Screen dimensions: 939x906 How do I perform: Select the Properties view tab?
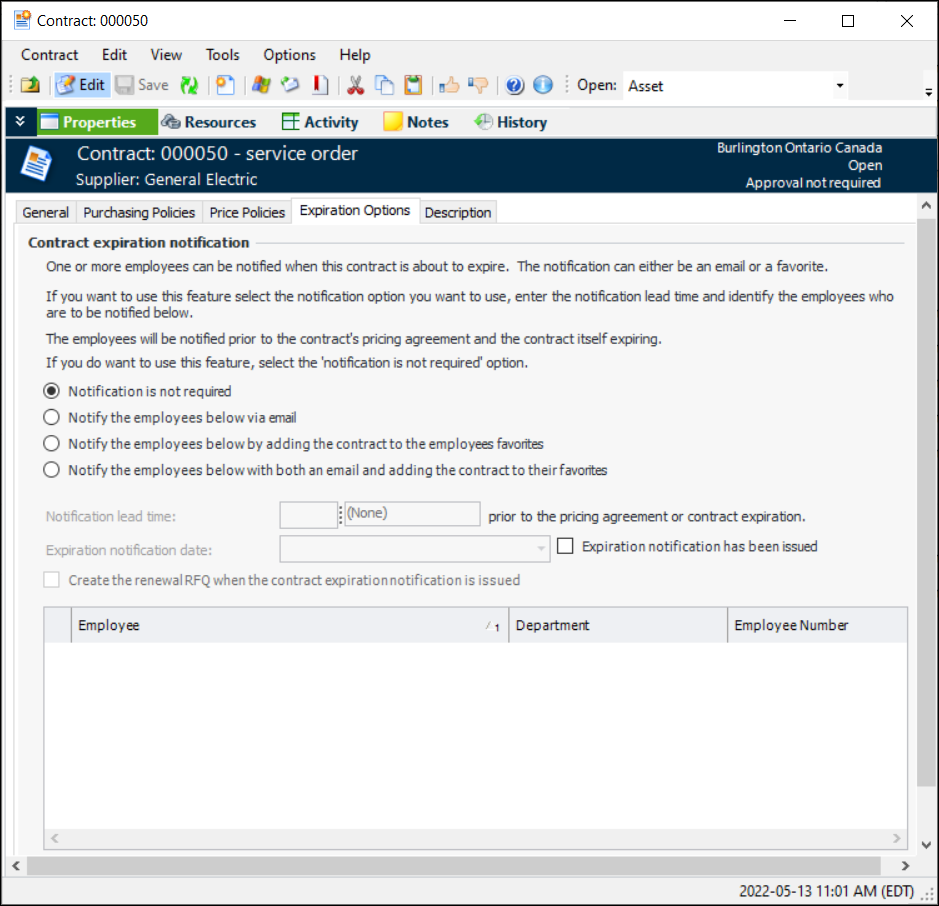tap(97, 122)
